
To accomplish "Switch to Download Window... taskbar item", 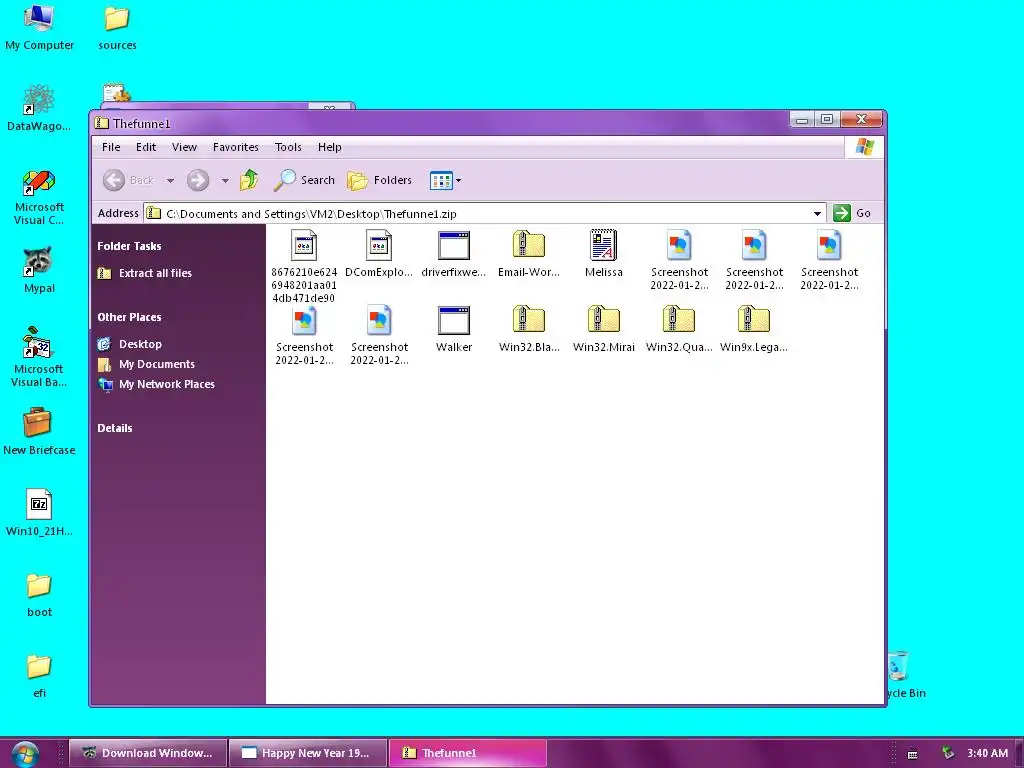I will click(x=148, y=753).
